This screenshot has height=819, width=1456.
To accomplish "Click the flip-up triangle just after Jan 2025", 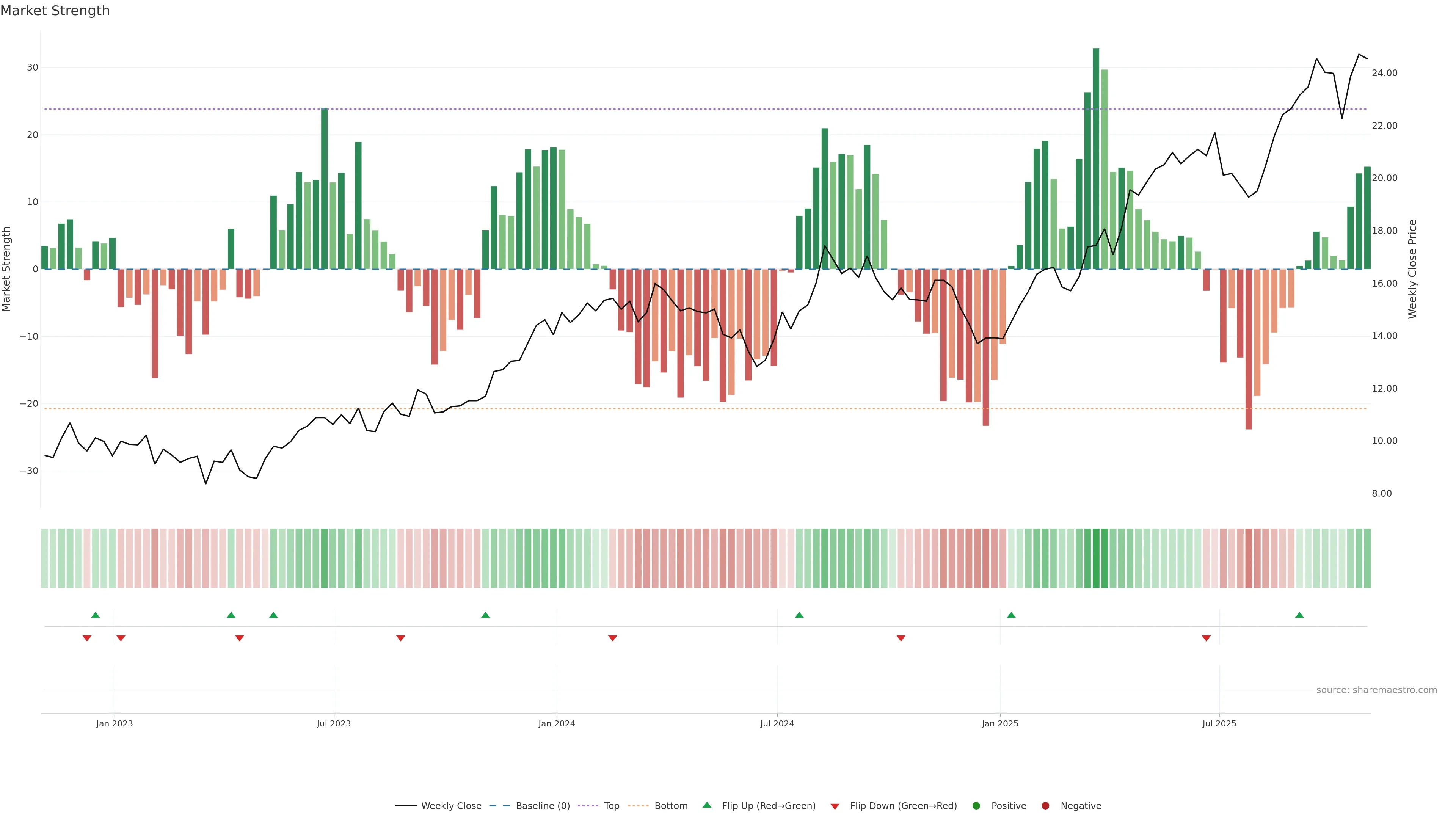I will click(x=1011, y=615).
